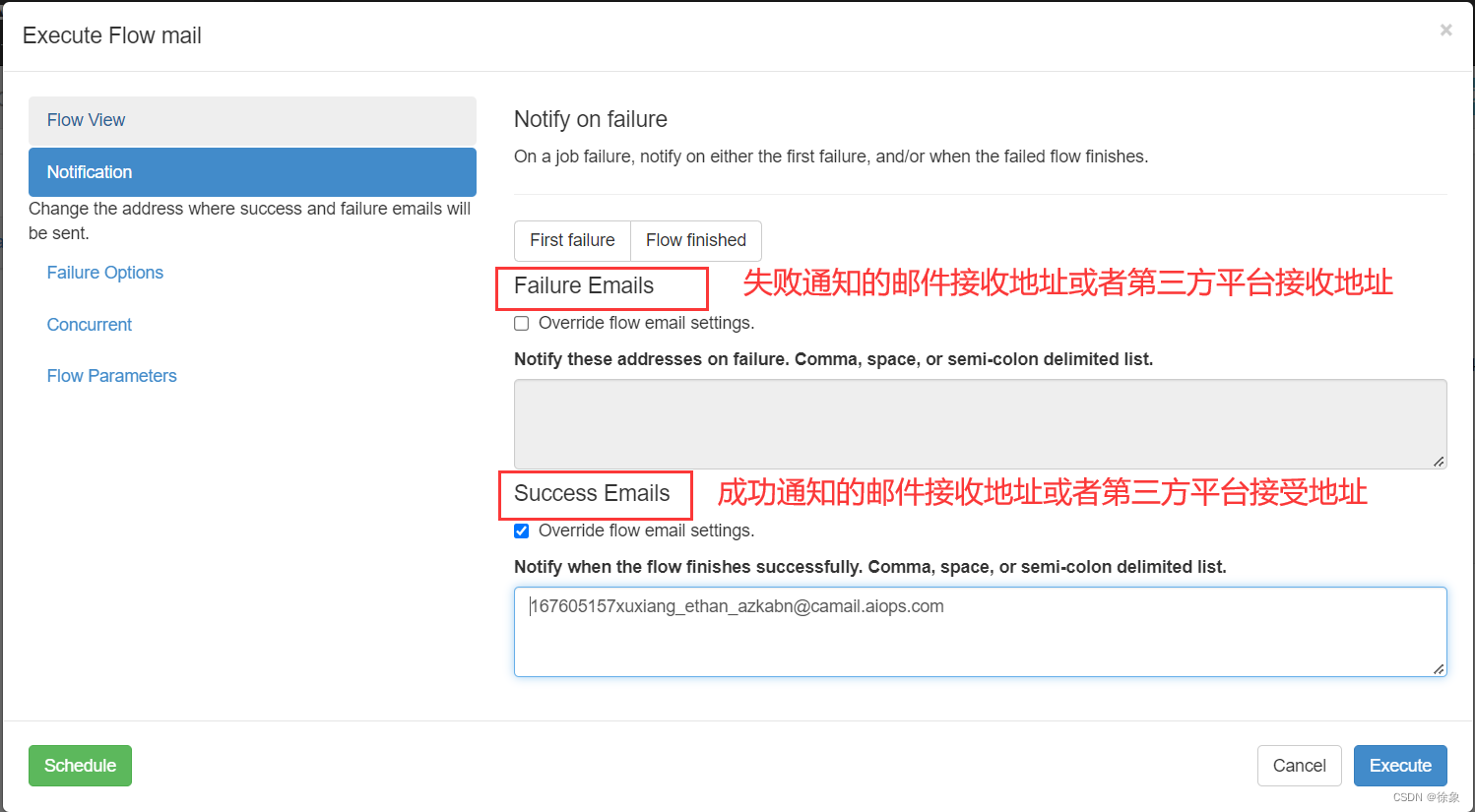This screenshot has width=1475, height=812.
Task: Click the Success Emails heading
Action: 592,493
